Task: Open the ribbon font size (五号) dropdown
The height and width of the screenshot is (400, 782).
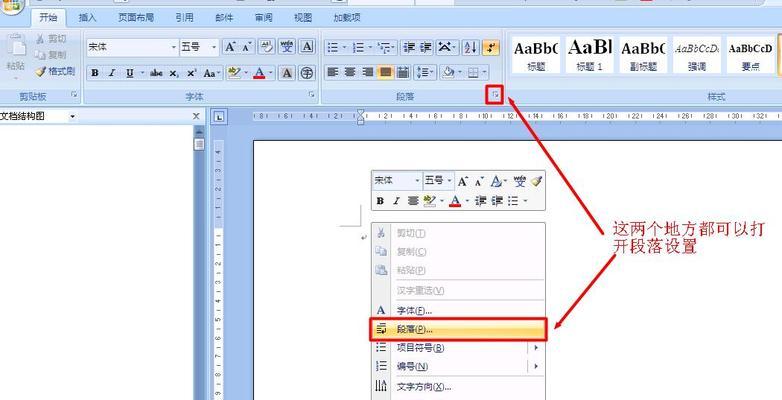Action: point(214,47)
